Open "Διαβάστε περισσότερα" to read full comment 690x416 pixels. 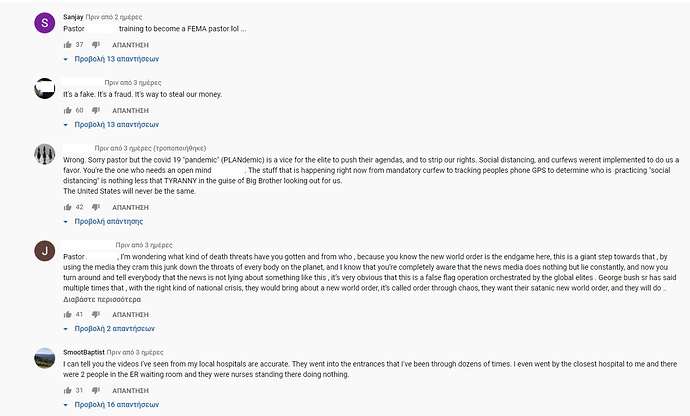pyautogui.click(x=102, y=299)
